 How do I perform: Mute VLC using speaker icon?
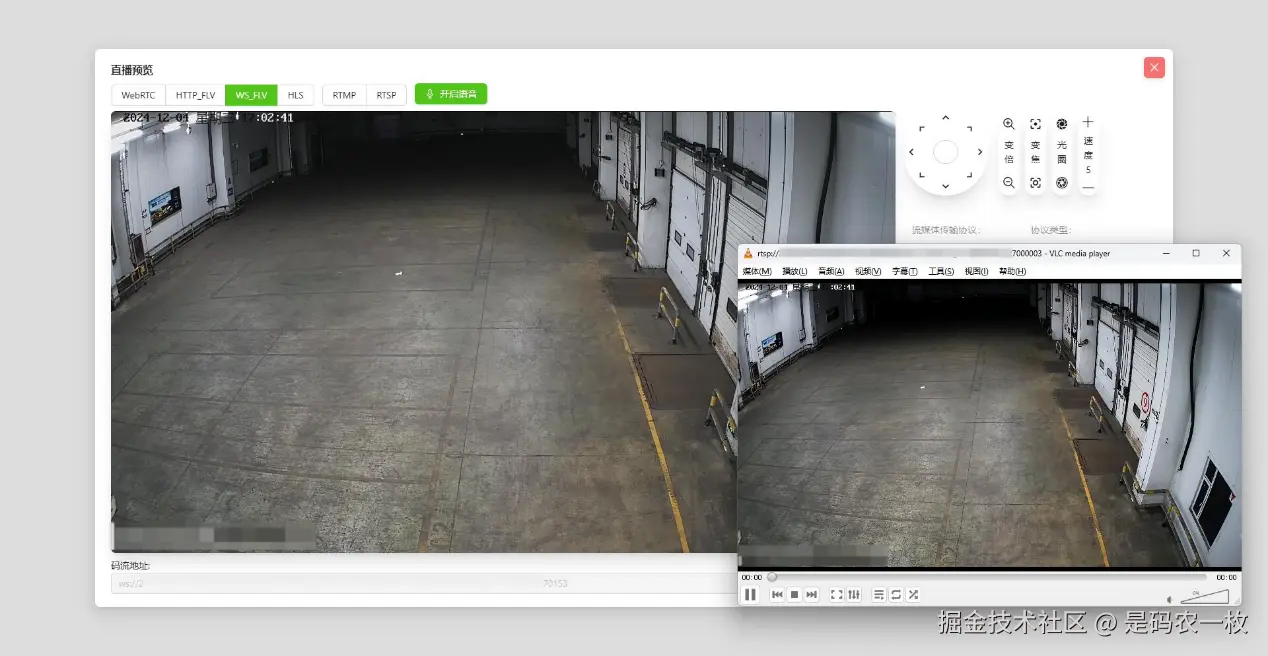click(x=1170, y=599)
